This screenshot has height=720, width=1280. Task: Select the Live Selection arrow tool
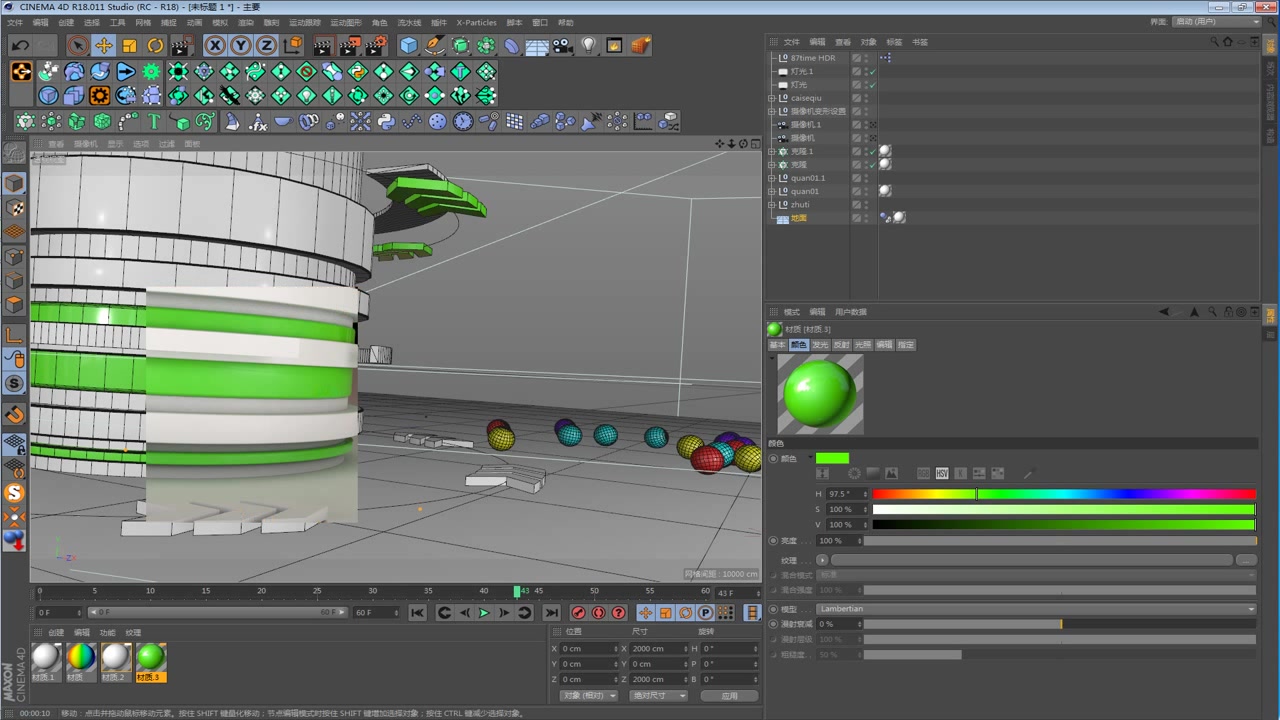coord(78,45)
